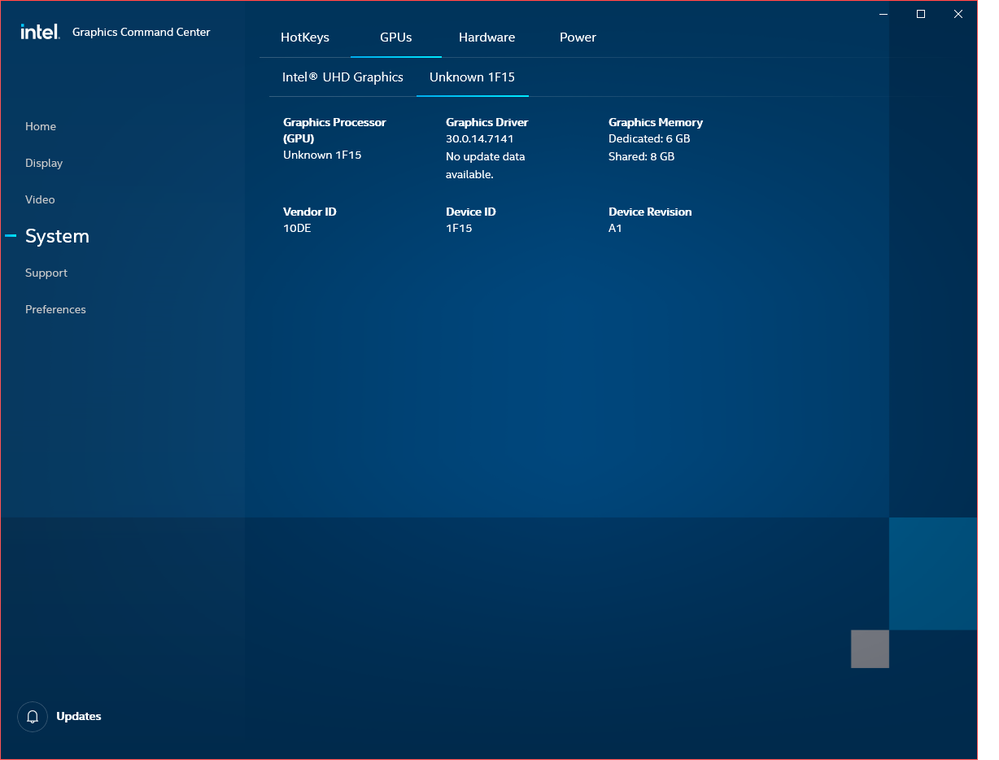Click the Graphics Processor (GPU) heading
999x760 pixels.
[334, 130]
